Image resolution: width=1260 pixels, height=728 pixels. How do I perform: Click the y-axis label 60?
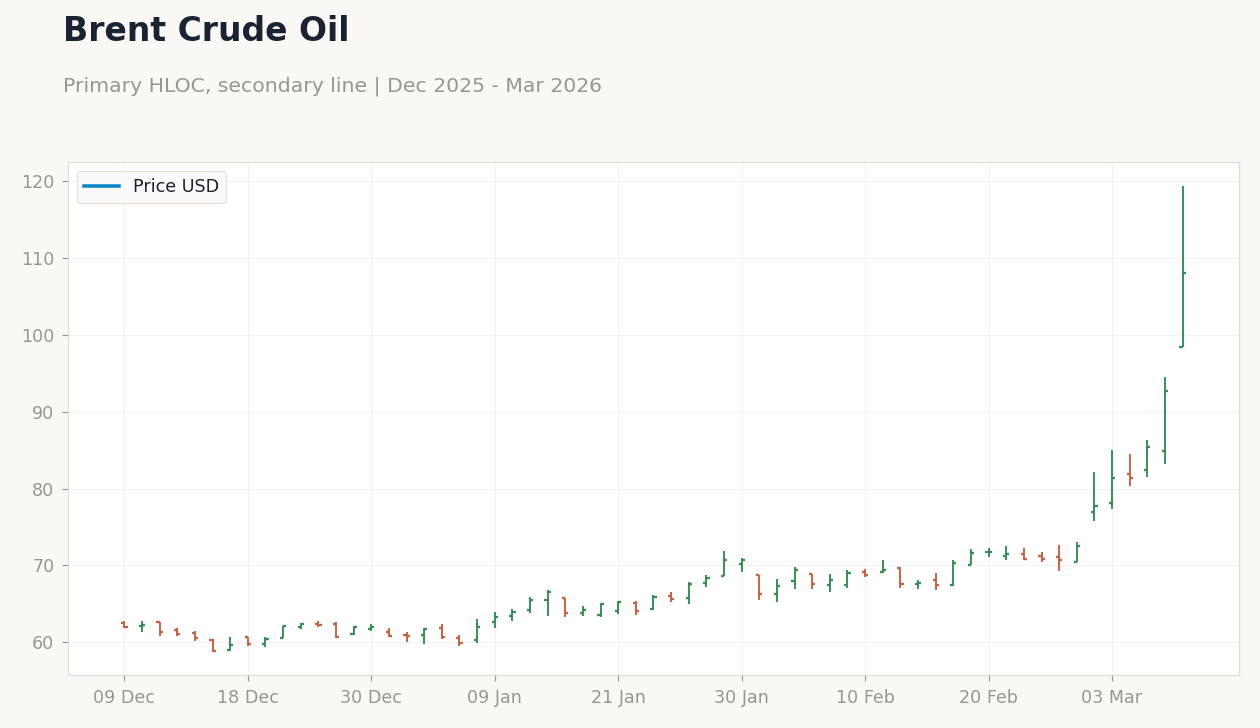click(x=42, y=643)
